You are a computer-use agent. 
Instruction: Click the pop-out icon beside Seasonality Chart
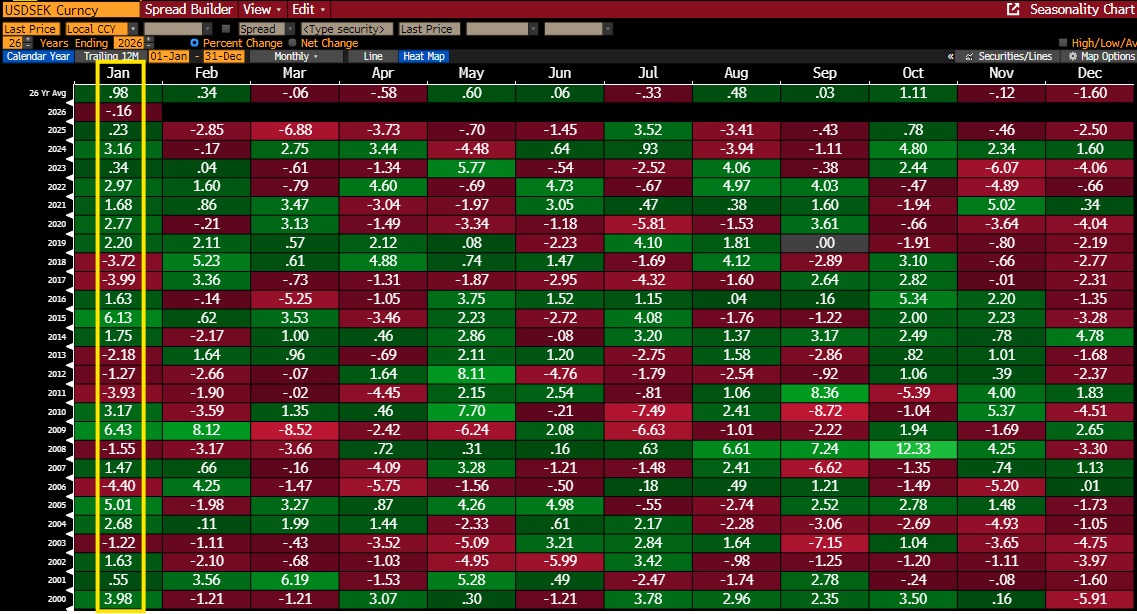[1013, 9]
